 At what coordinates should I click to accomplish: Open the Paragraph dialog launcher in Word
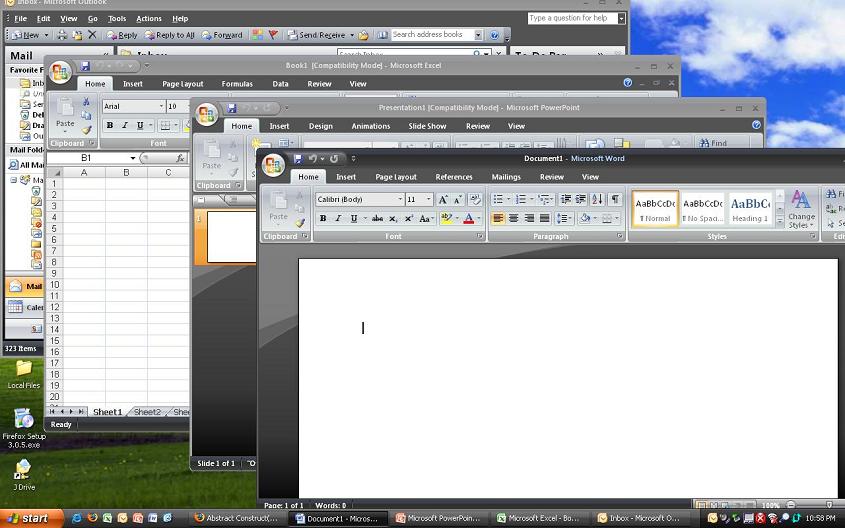(x=619, y=237)
